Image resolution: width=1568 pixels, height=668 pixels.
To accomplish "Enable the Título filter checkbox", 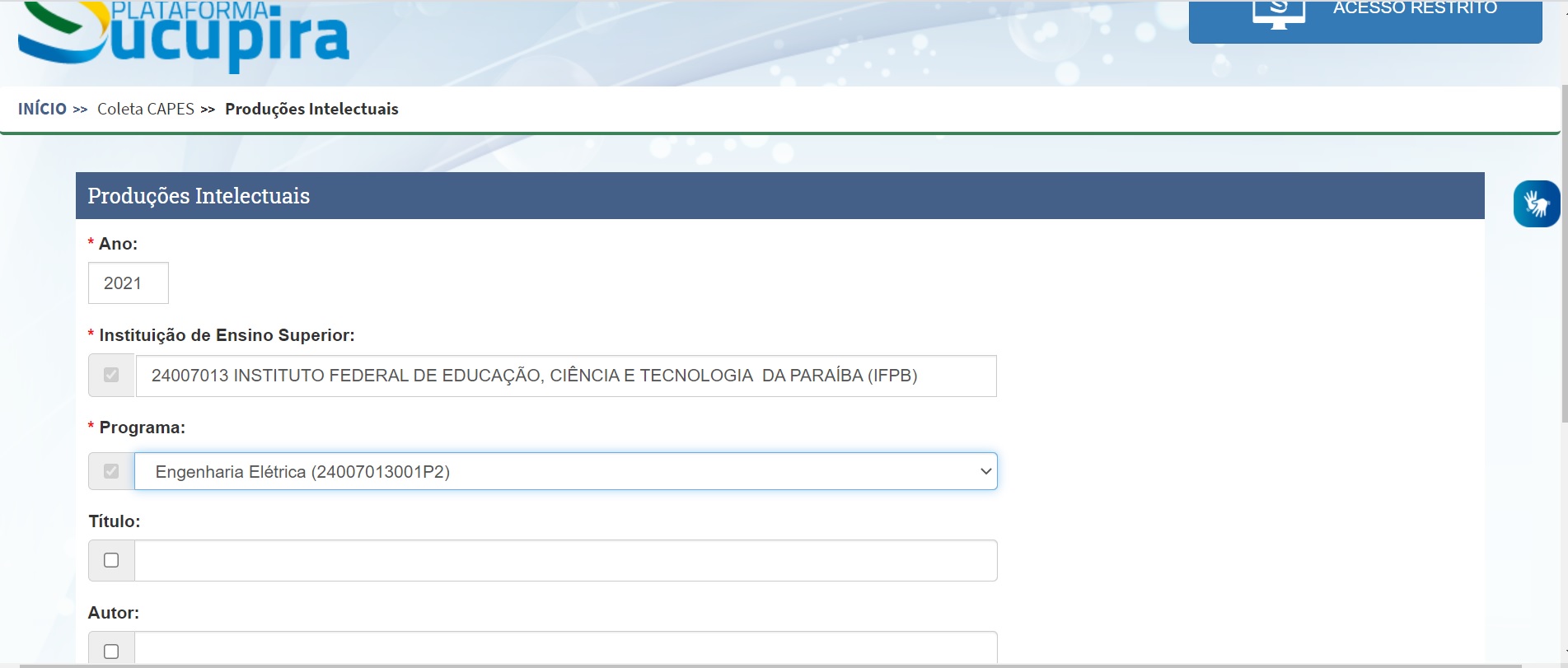I will click(111, 560).
